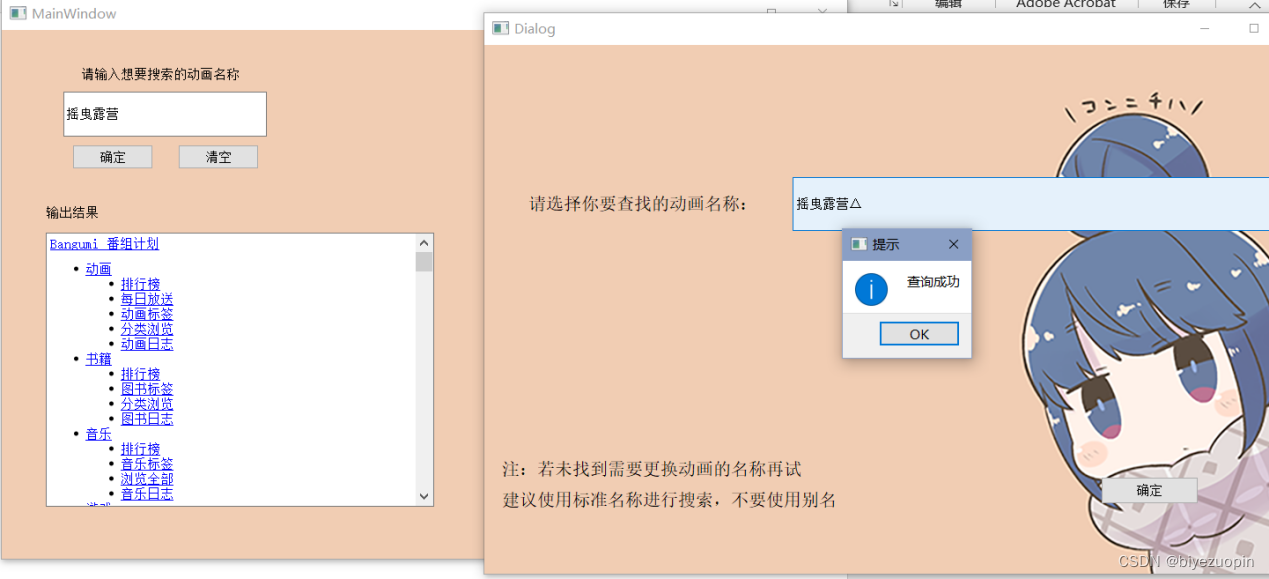Open the 动画日志 link

pos(147,344)
